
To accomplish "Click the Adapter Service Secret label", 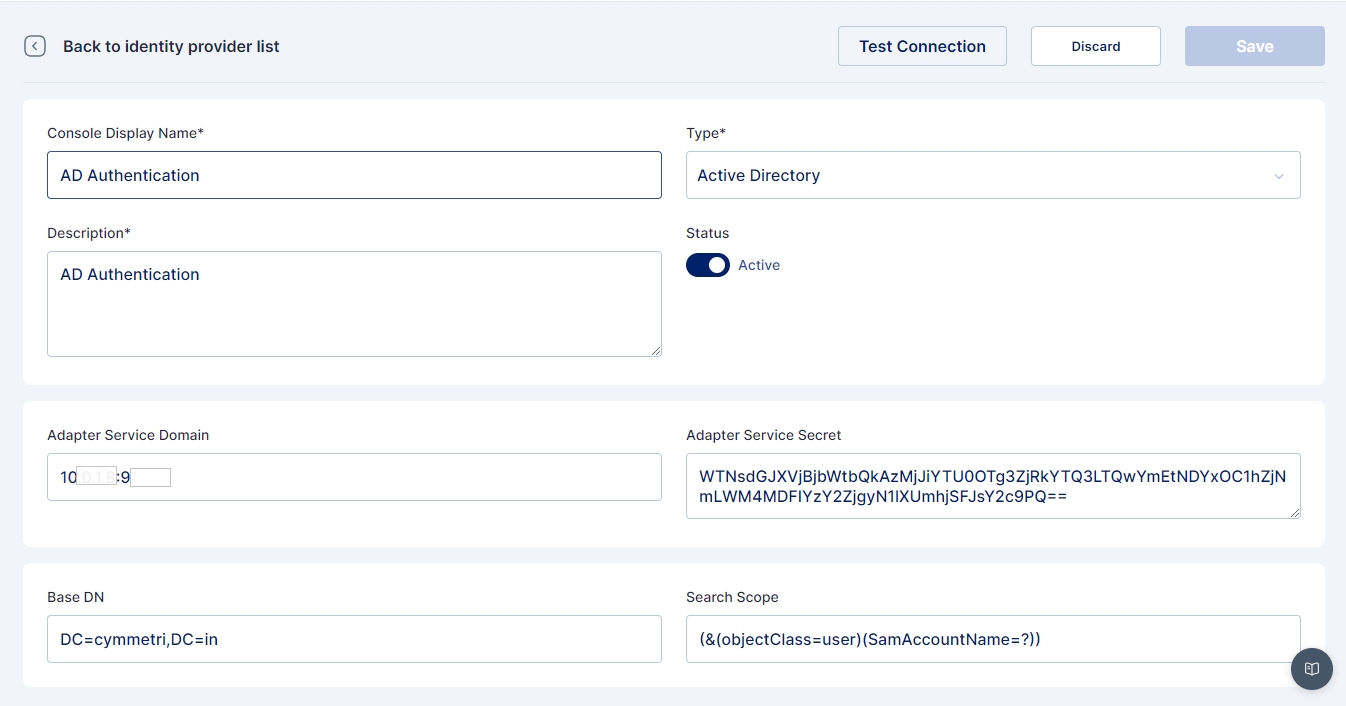I will [x=763, y=435].
